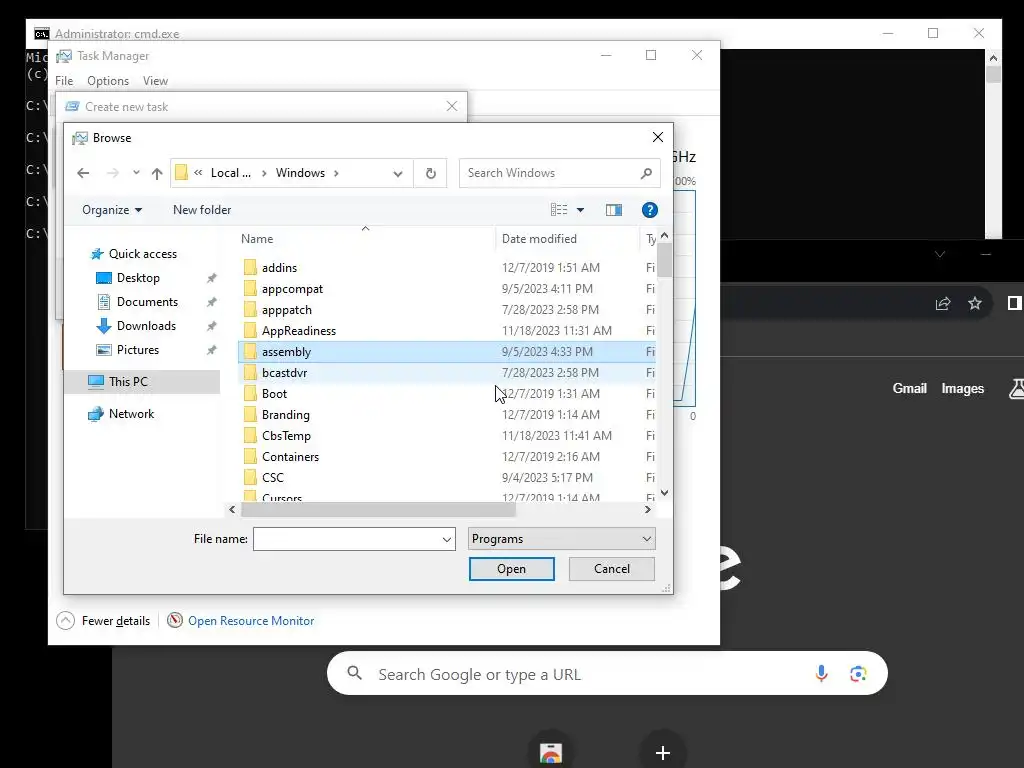
Task: Expand the address bar path dropdown
Action: pos(398,174)
